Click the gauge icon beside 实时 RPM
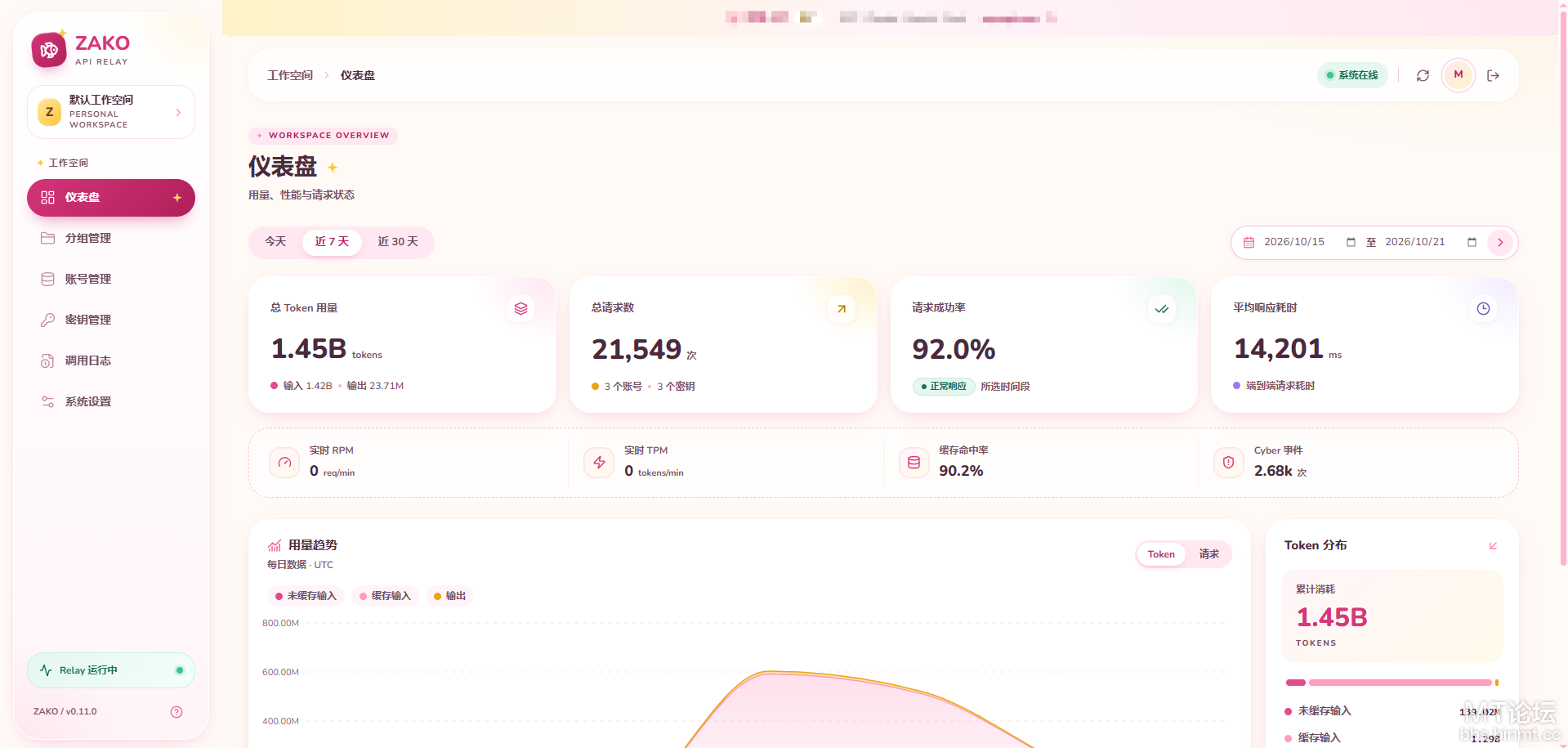Image resolution: width=1568 pixels, height=748 pixels. [x=284, y=463]
